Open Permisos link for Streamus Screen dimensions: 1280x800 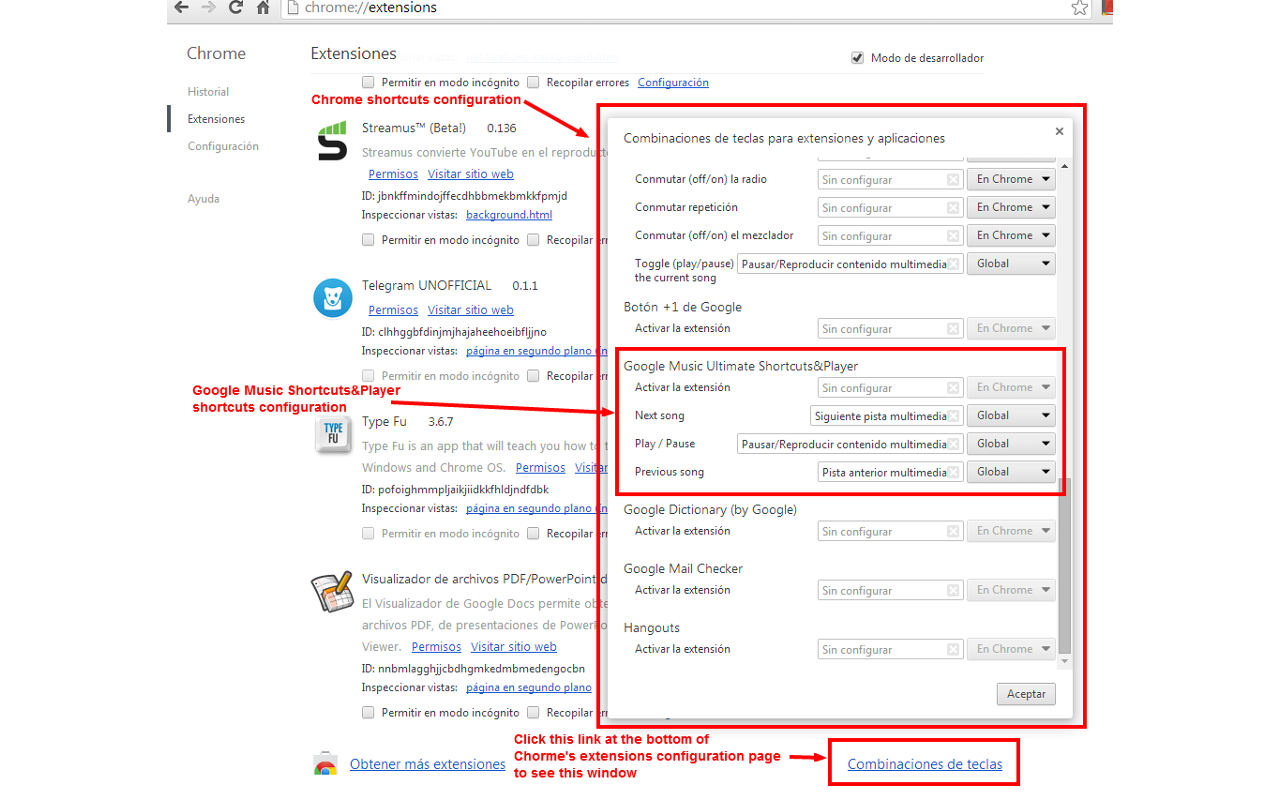click(393, 174)
